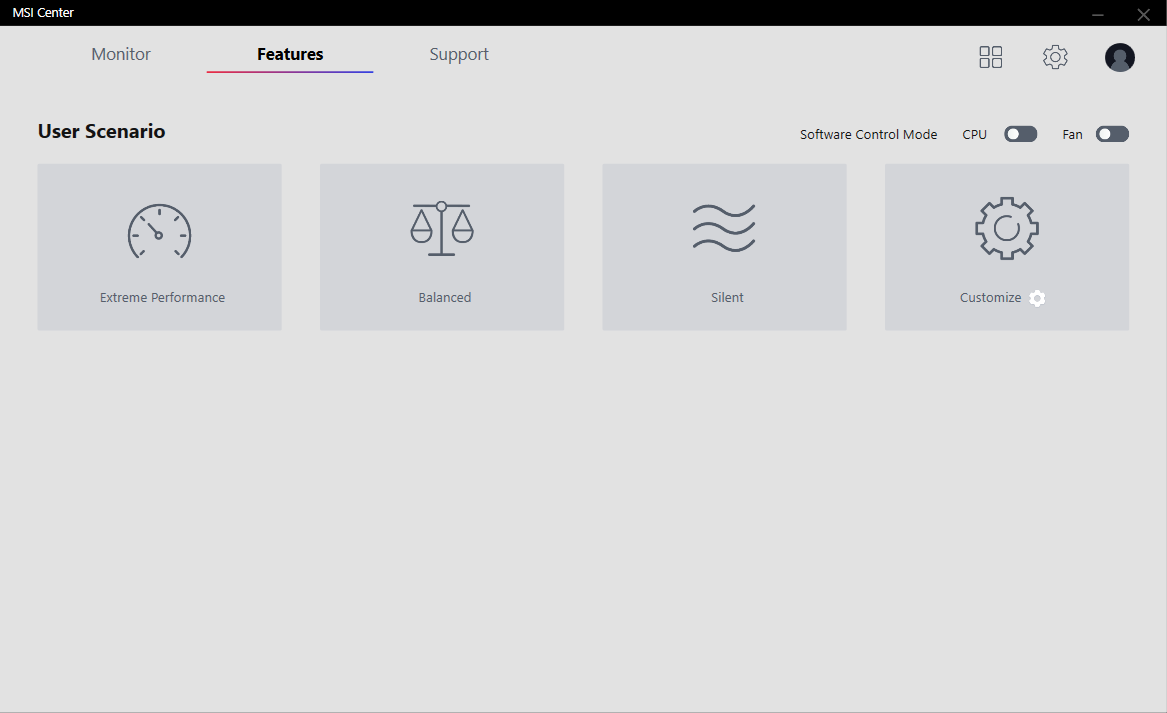Switch to the Monitor tab
The image size is (1167, 713).
point(121,54)
